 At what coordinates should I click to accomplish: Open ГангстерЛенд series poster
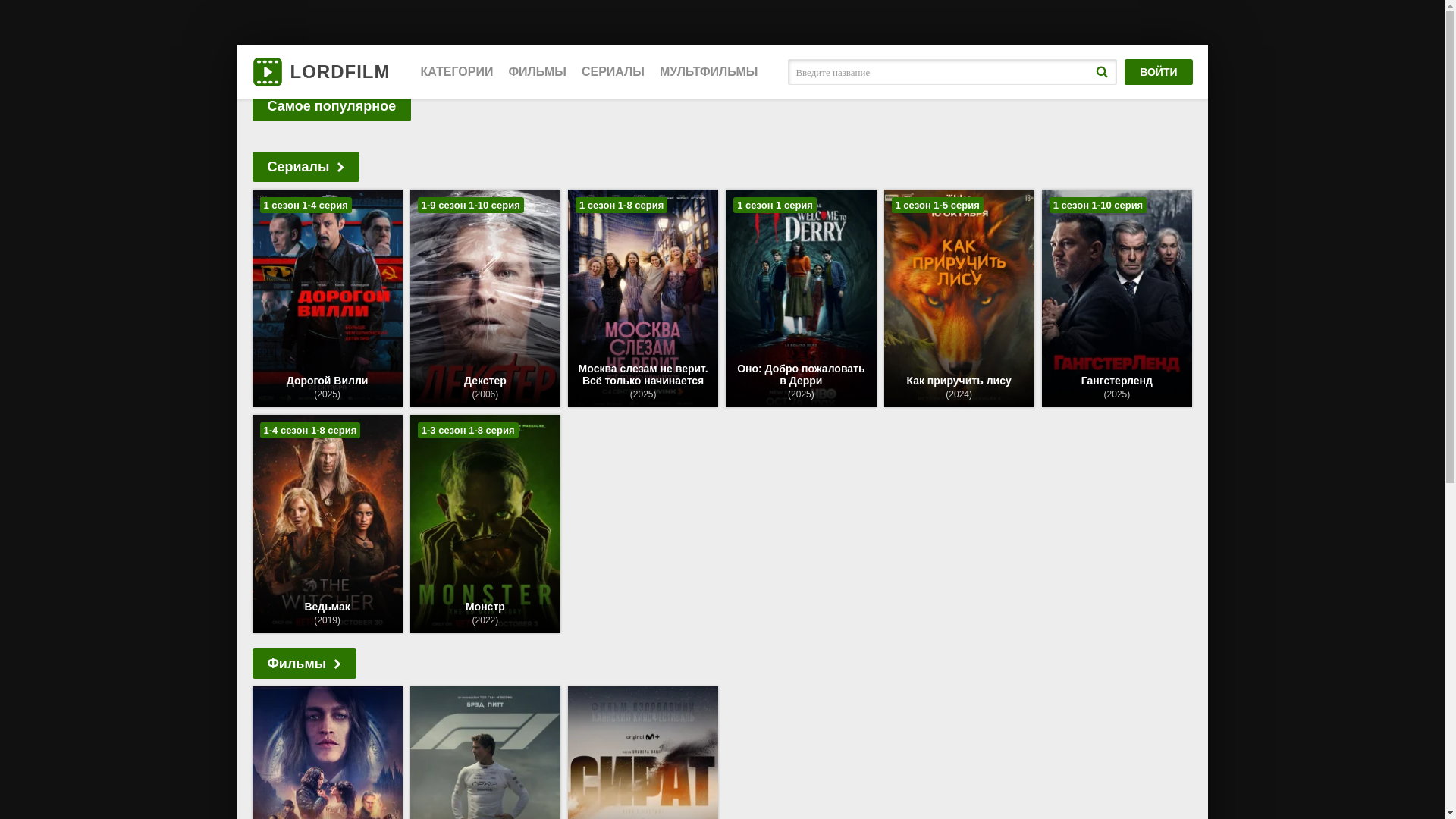click(1117, 298)
